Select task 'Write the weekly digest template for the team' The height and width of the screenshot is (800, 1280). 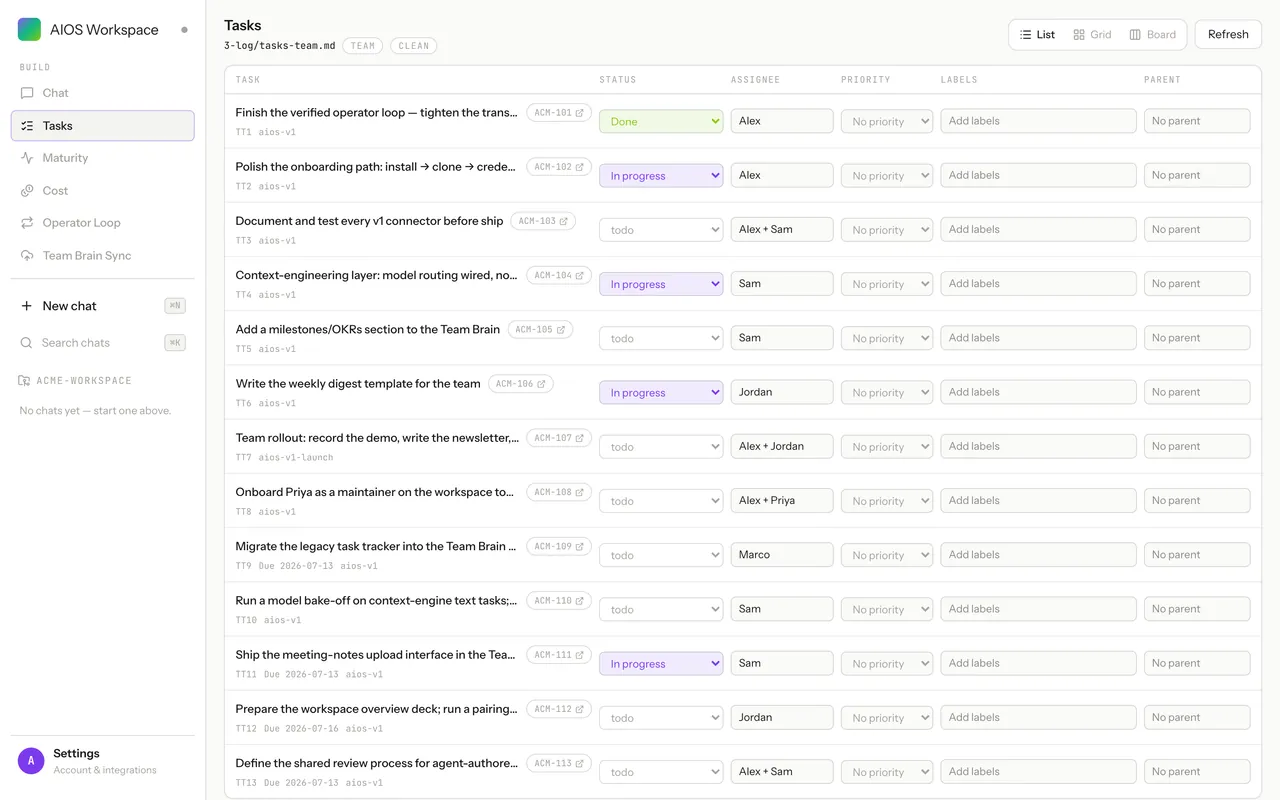(x=358, y=384)
